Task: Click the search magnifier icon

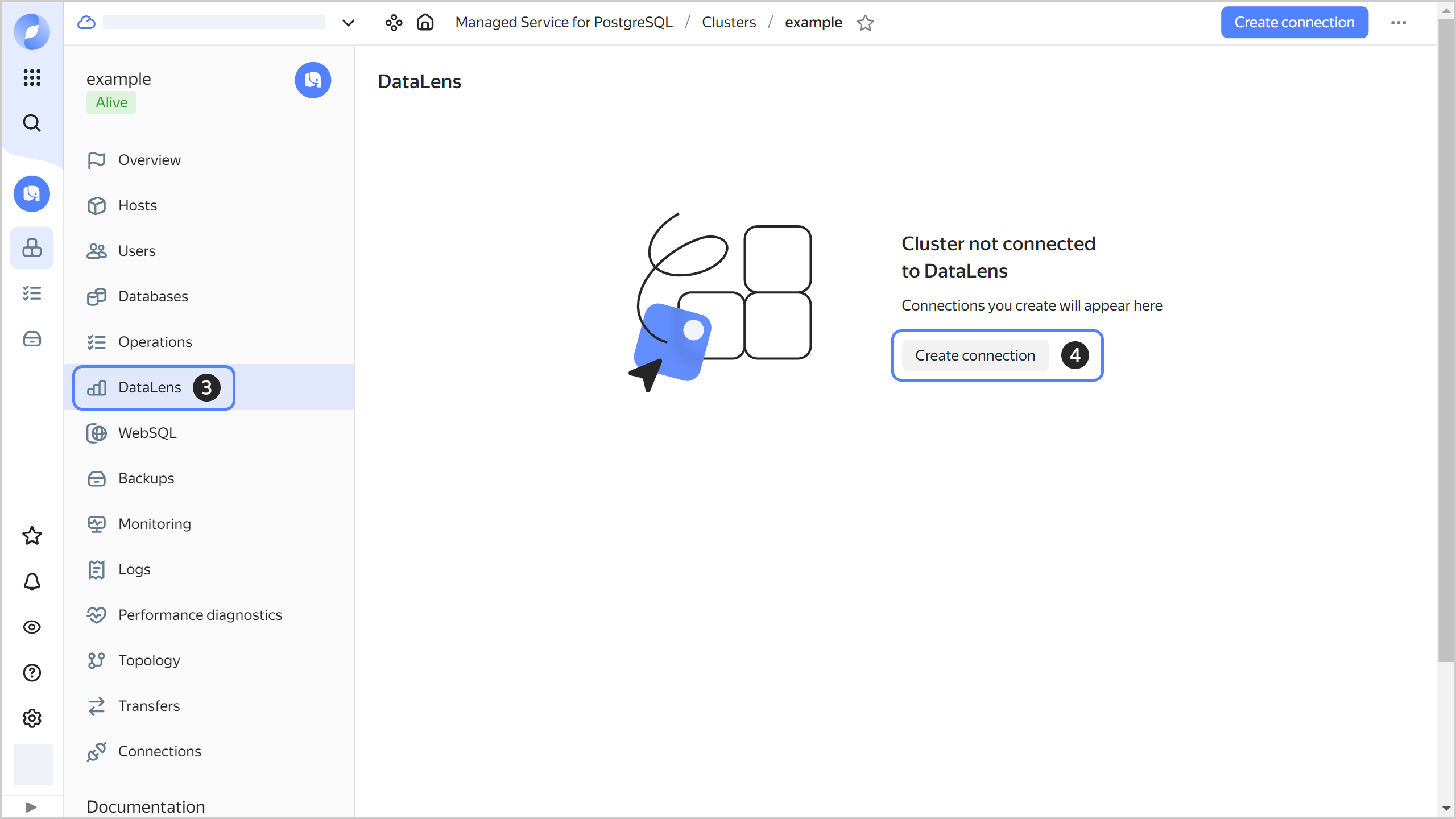Action: pos(32,123)
